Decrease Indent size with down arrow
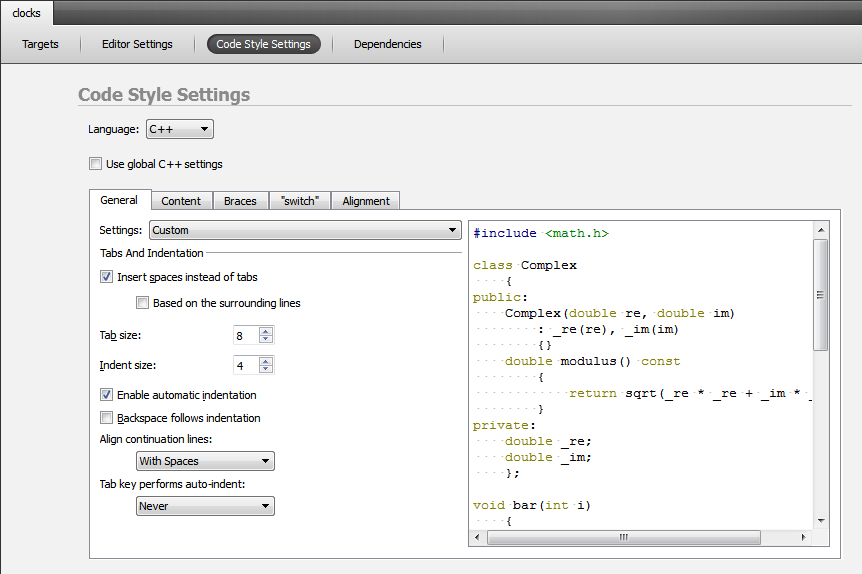The width and height of the screenshot is (862, 574). (266, 369)
